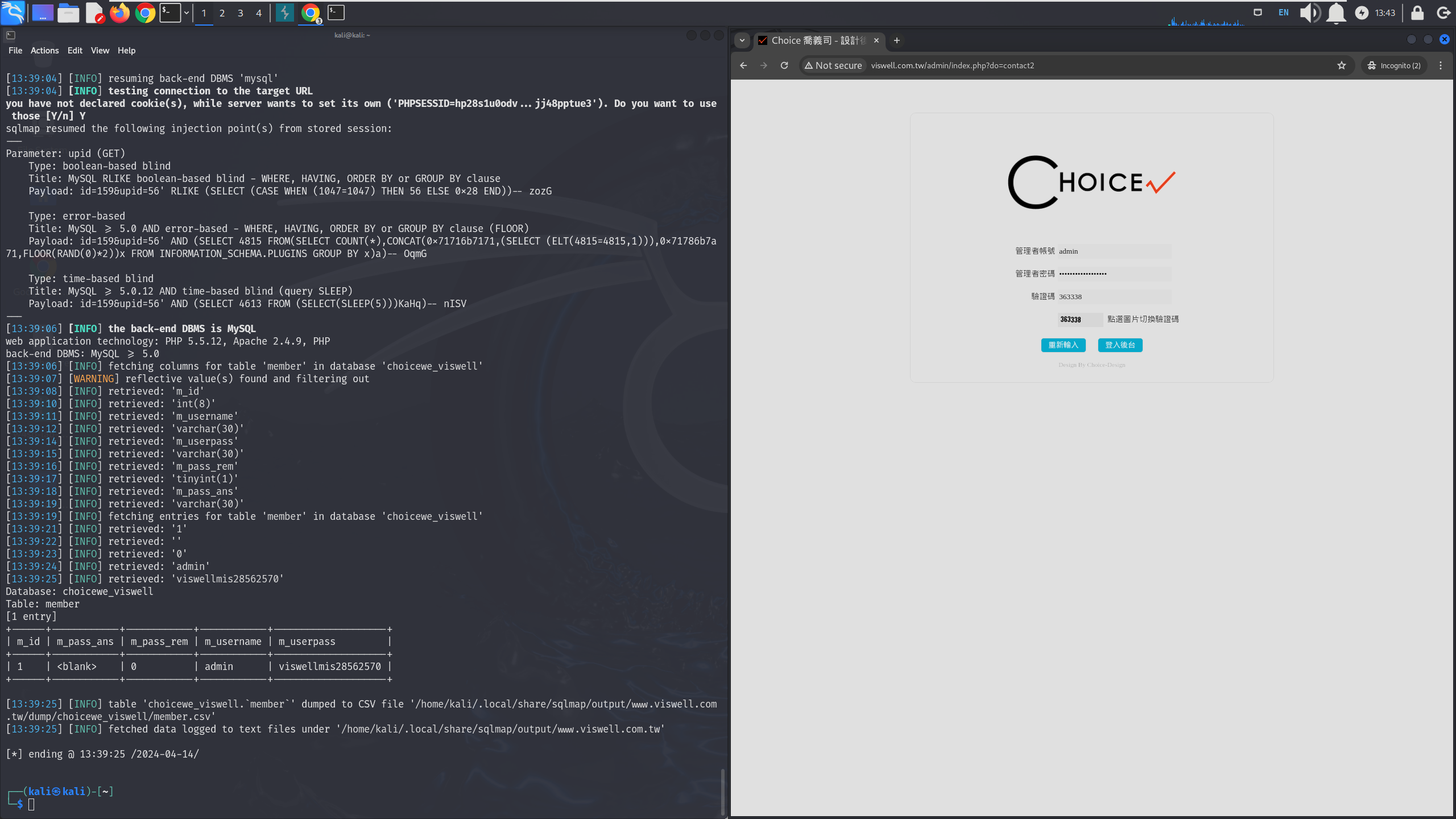Image resolution: width=1456 pixels, height=819 pixels.
Task: Click the 重新輸入 reset button
Action: pos(1063,345)
